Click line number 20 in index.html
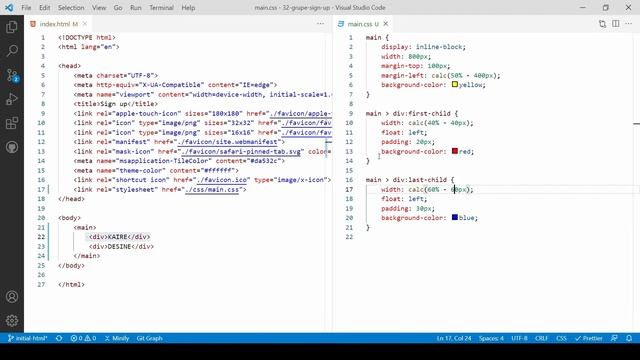The width and height of the screenshot is (640, 360). (41, 218)
